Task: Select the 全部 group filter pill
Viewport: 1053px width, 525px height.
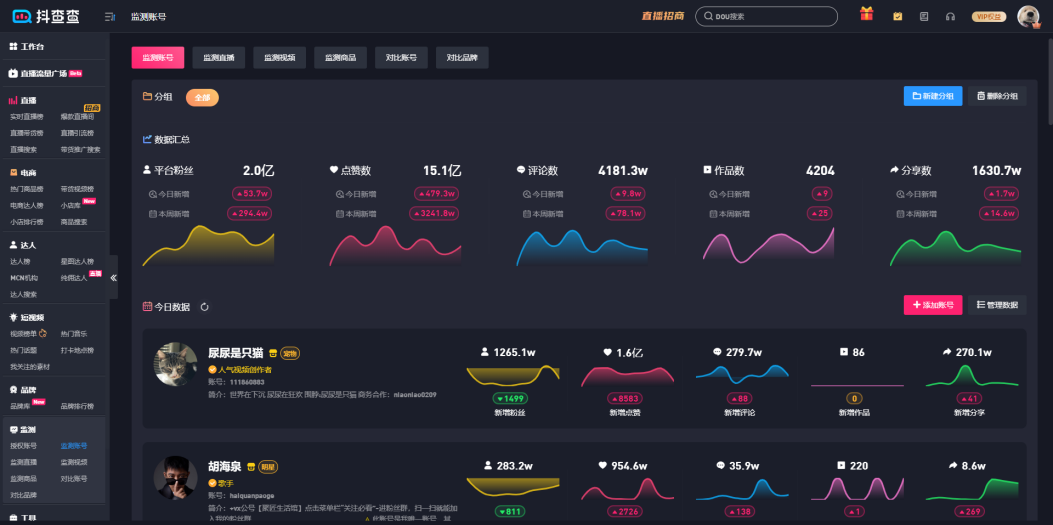Action: click(x=202, y=97)
